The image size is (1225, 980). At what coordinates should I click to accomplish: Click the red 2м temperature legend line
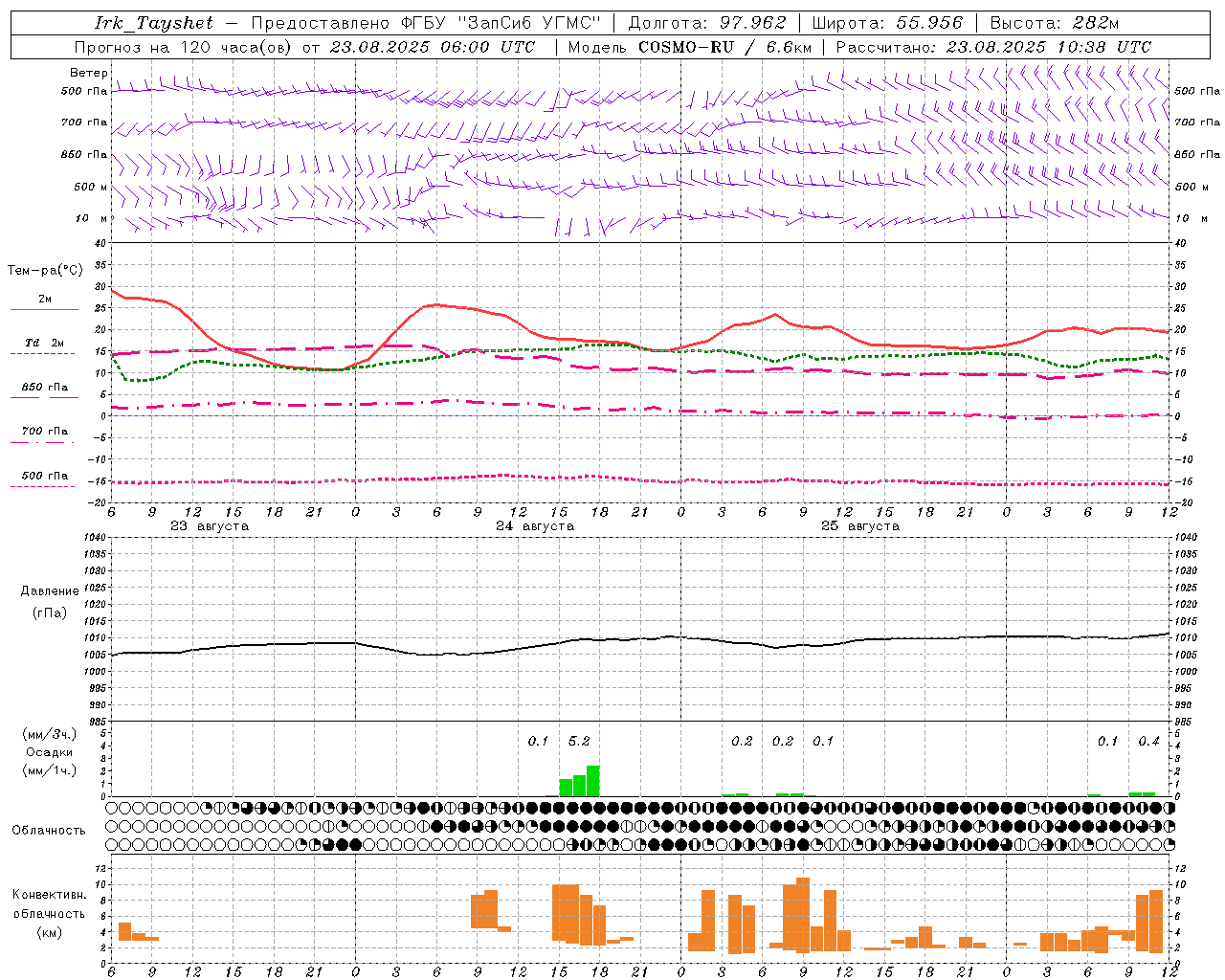pyautogui.click(x=44, y=310)
